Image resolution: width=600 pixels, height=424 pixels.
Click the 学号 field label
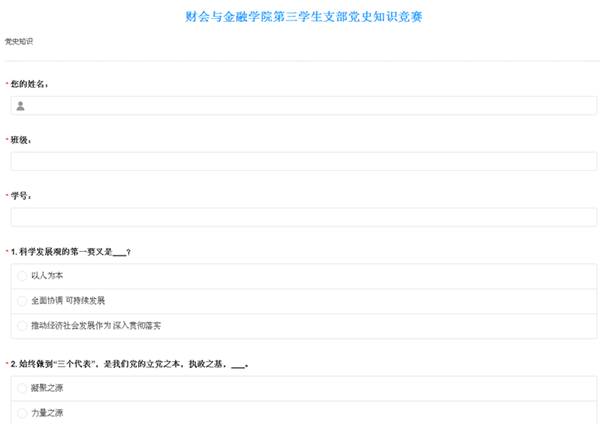click(x=23, y=196)
